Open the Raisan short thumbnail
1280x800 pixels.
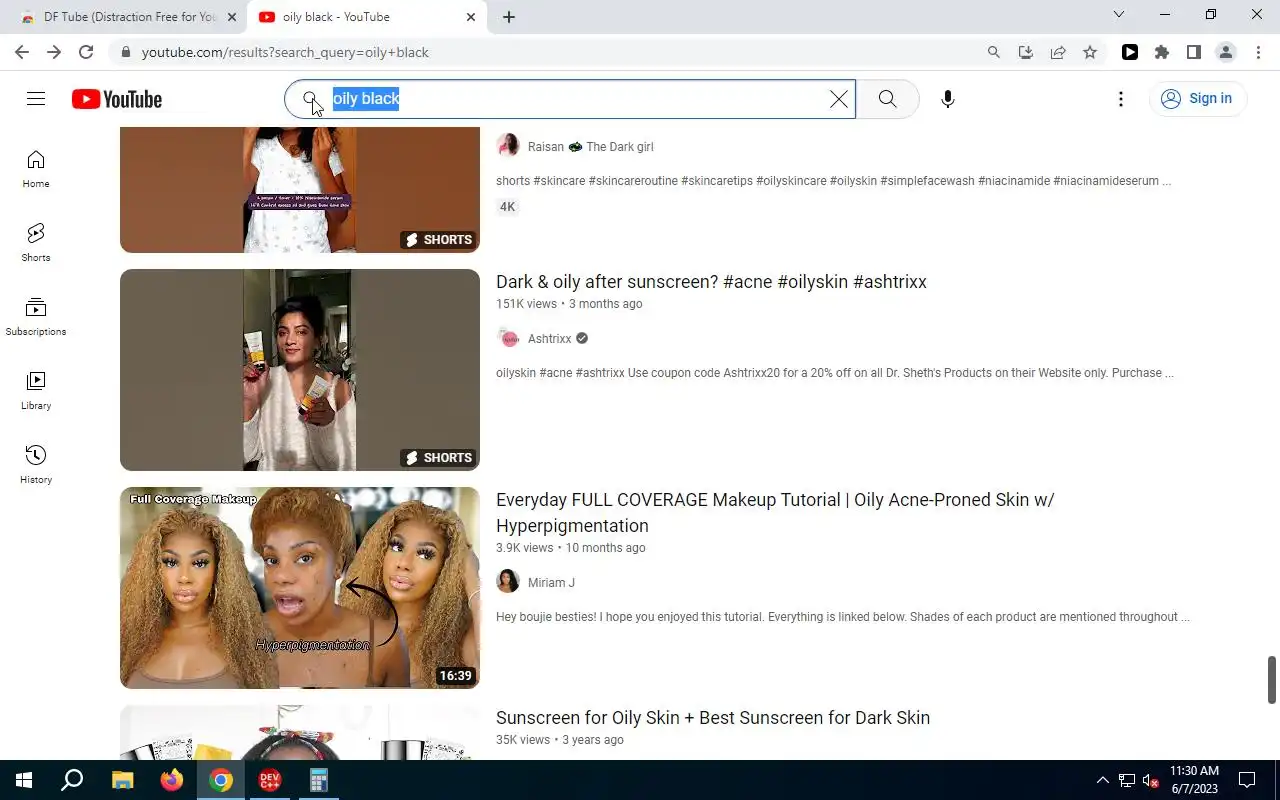point(300,190)
